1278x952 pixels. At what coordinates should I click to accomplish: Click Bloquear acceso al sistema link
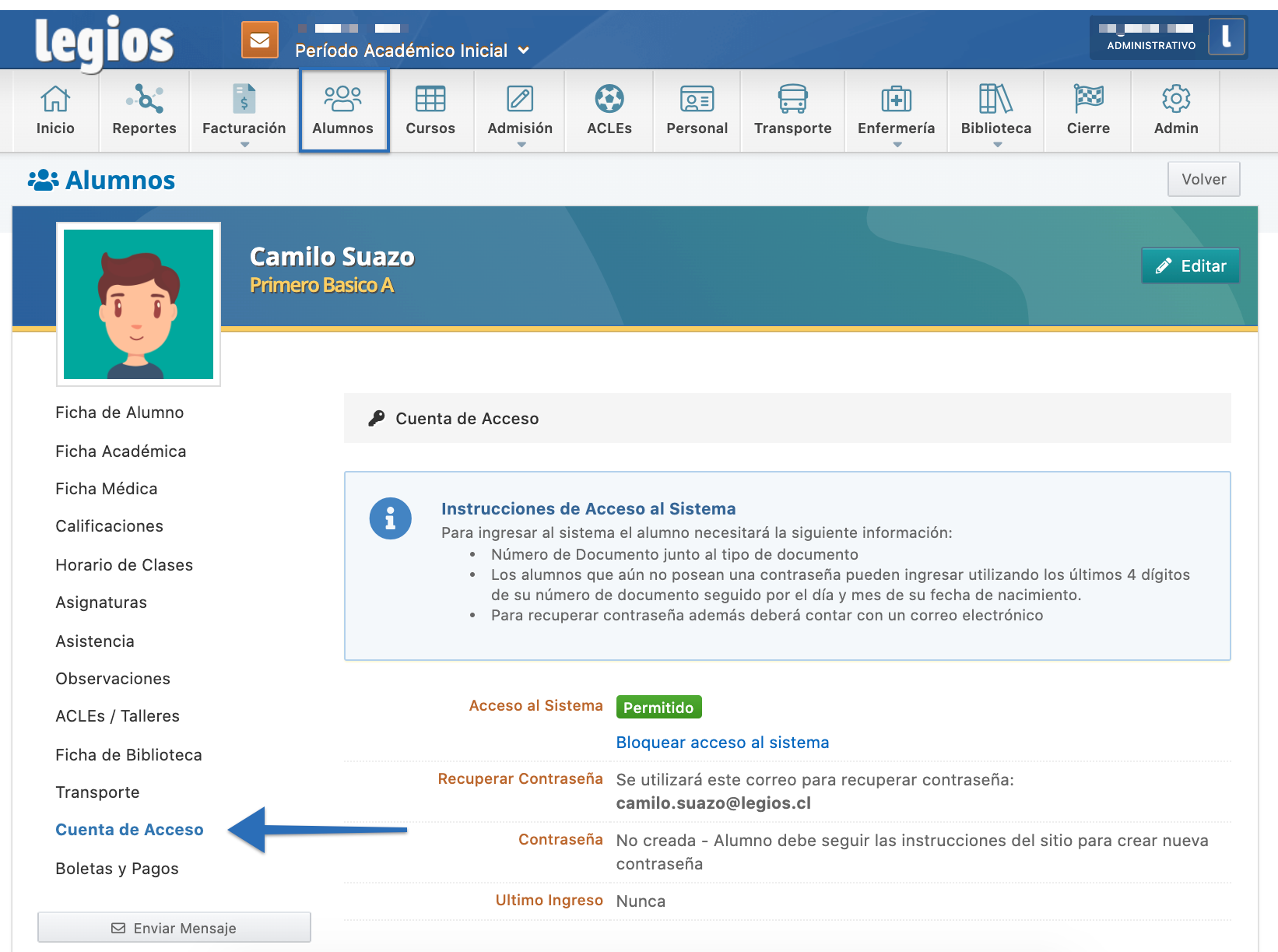[x=722, y=743]
